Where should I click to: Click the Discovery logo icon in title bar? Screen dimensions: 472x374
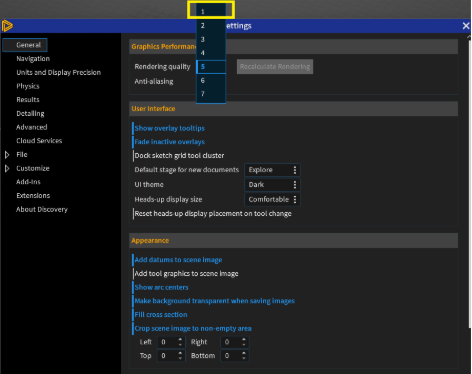(7, 26)
